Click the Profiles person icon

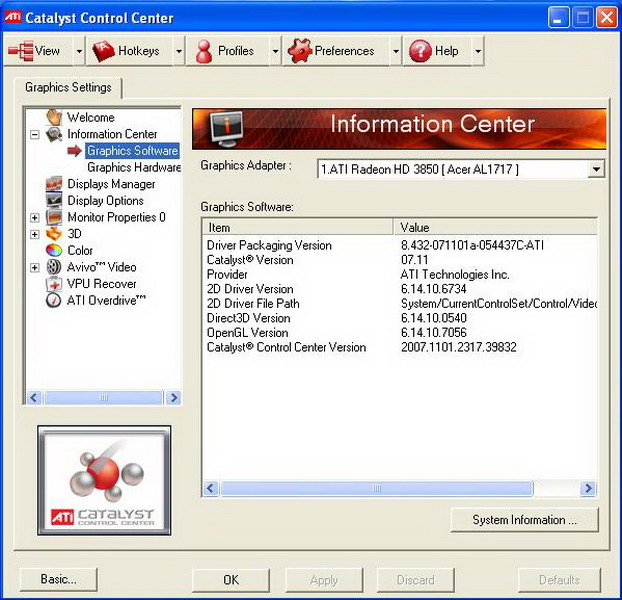point(204,52)
